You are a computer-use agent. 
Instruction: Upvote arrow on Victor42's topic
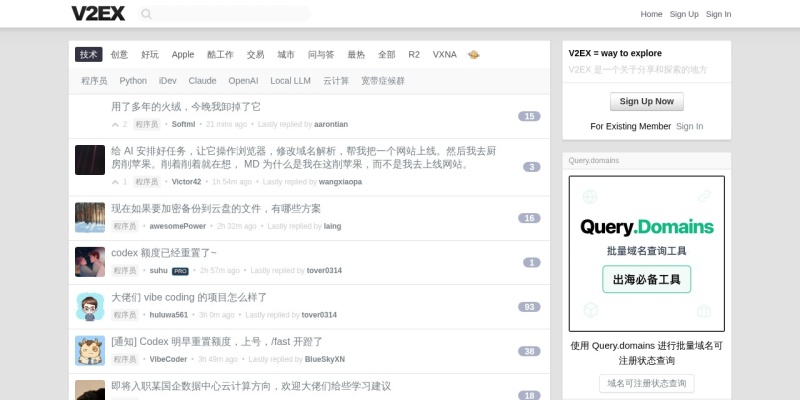(115, 182)
